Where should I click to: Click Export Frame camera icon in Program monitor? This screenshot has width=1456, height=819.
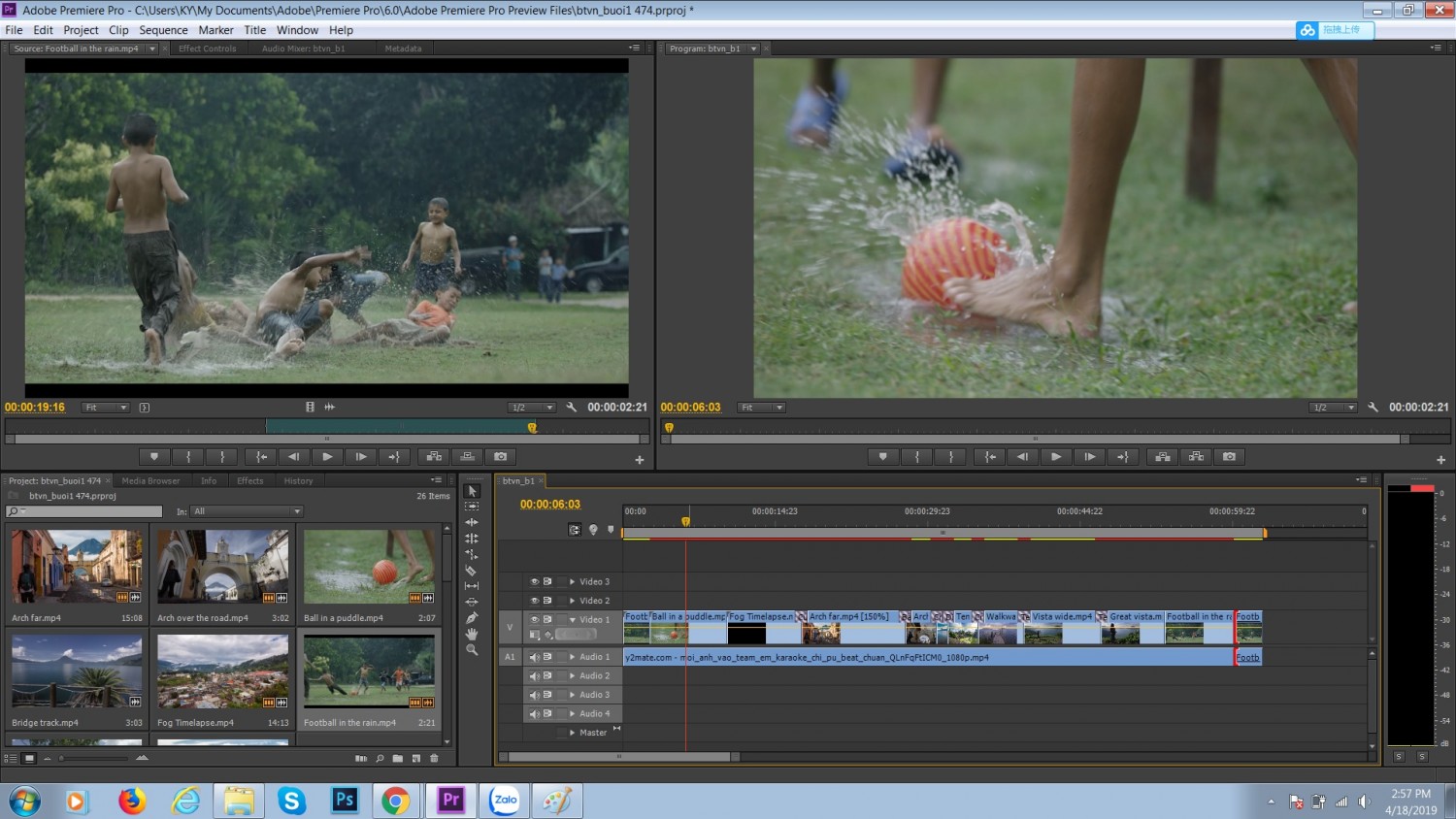click(x=1229, y=457)
